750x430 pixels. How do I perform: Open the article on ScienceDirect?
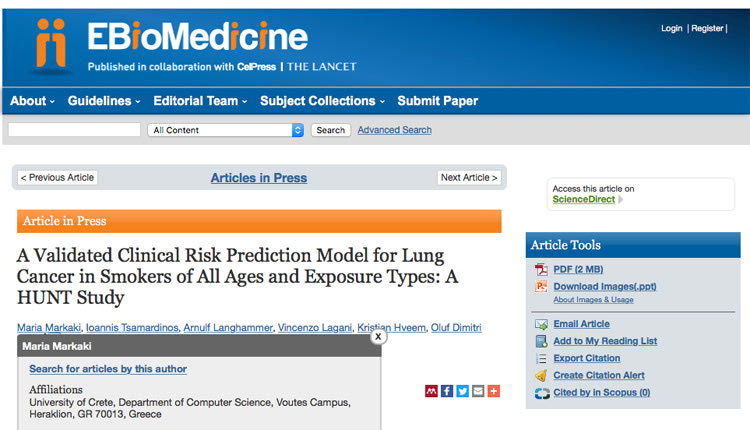coord(584,199)
